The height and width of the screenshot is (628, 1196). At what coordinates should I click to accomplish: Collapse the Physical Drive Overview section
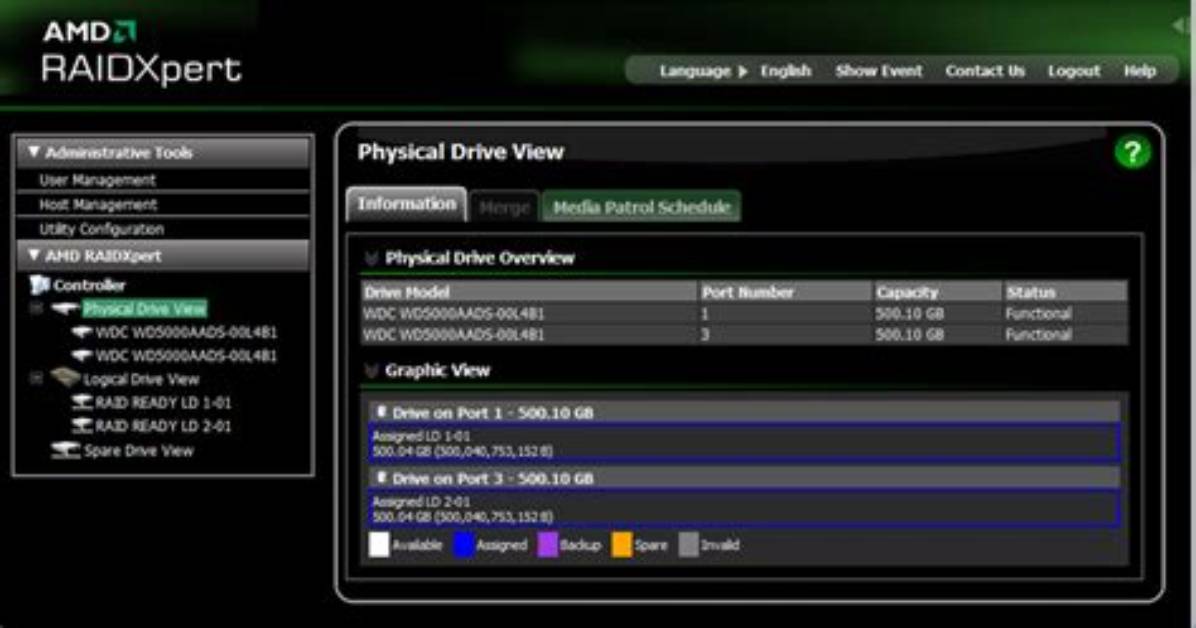click(x=371, y=258)
